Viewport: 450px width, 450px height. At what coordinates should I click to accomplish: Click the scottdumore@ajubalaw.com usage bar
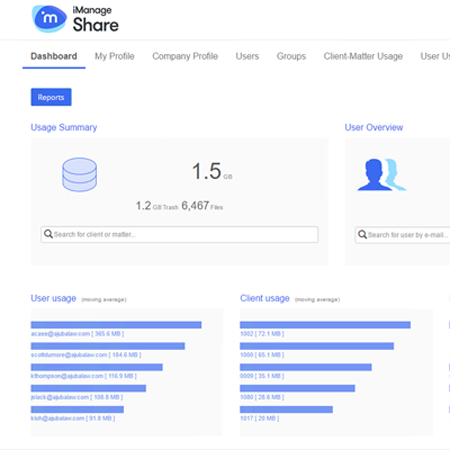tap(108, 346)
